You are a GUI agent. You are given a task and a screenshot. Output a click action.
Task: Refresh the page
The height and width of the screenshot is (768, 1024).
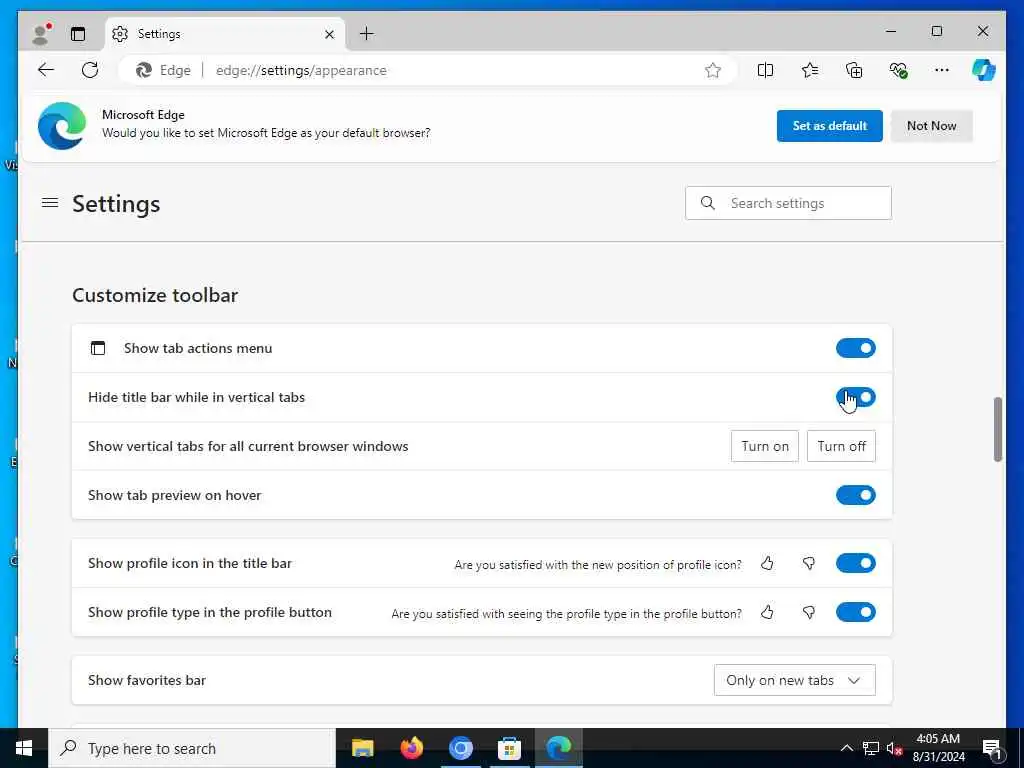pyautogui.click(x=90, y=70)
